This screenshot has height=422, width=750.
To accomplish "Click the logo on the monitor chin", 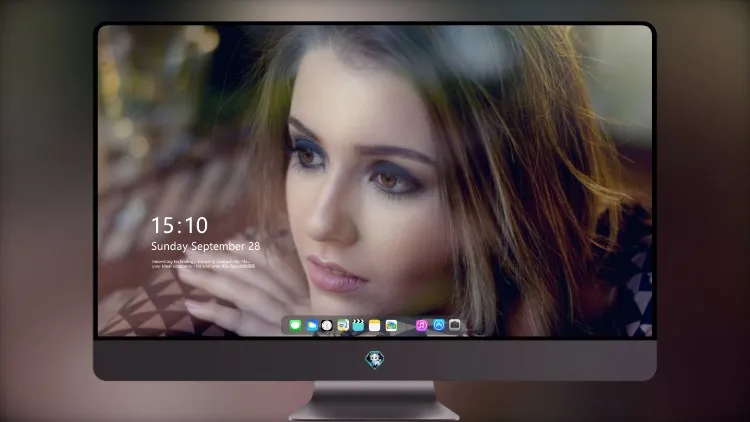I will 375,359.
